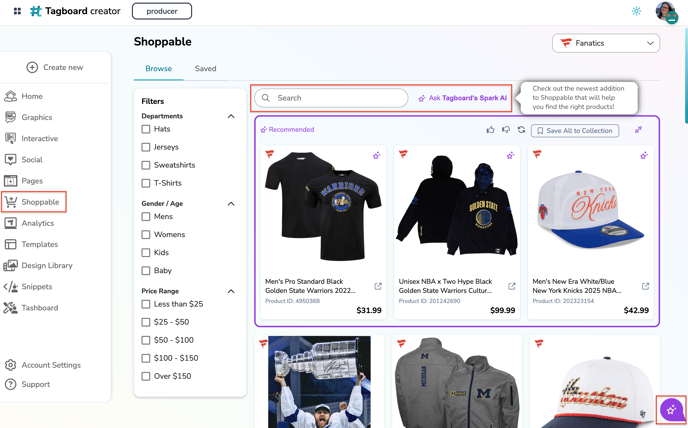Click the product Search field
Viewport: 688px width, 428px height.
click(331, 98)
